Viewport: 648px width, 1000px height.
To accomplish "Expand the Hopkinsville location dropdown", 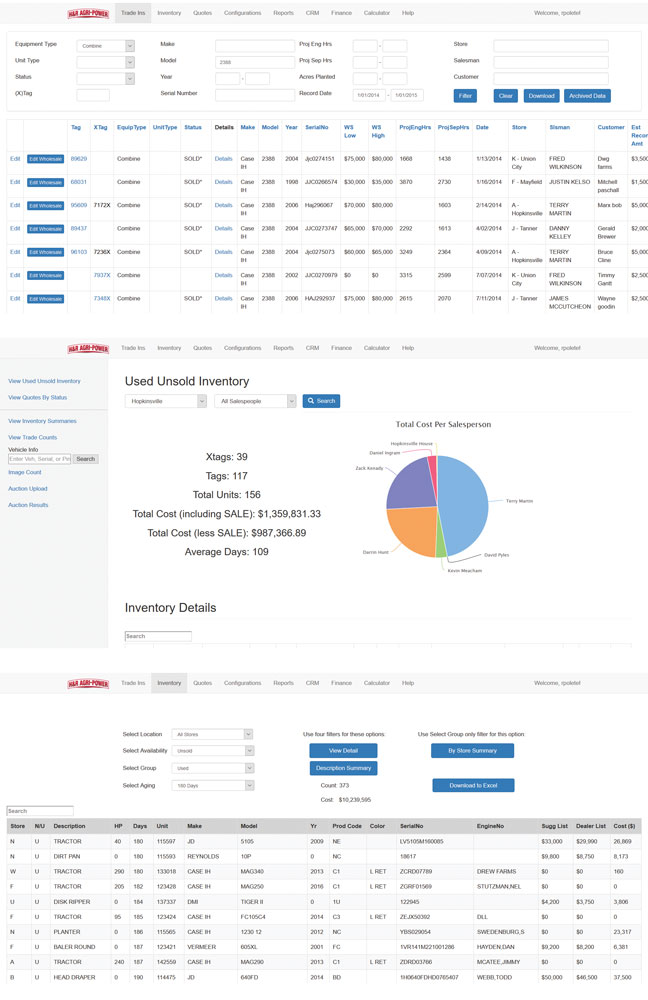I will coord(165,401).
